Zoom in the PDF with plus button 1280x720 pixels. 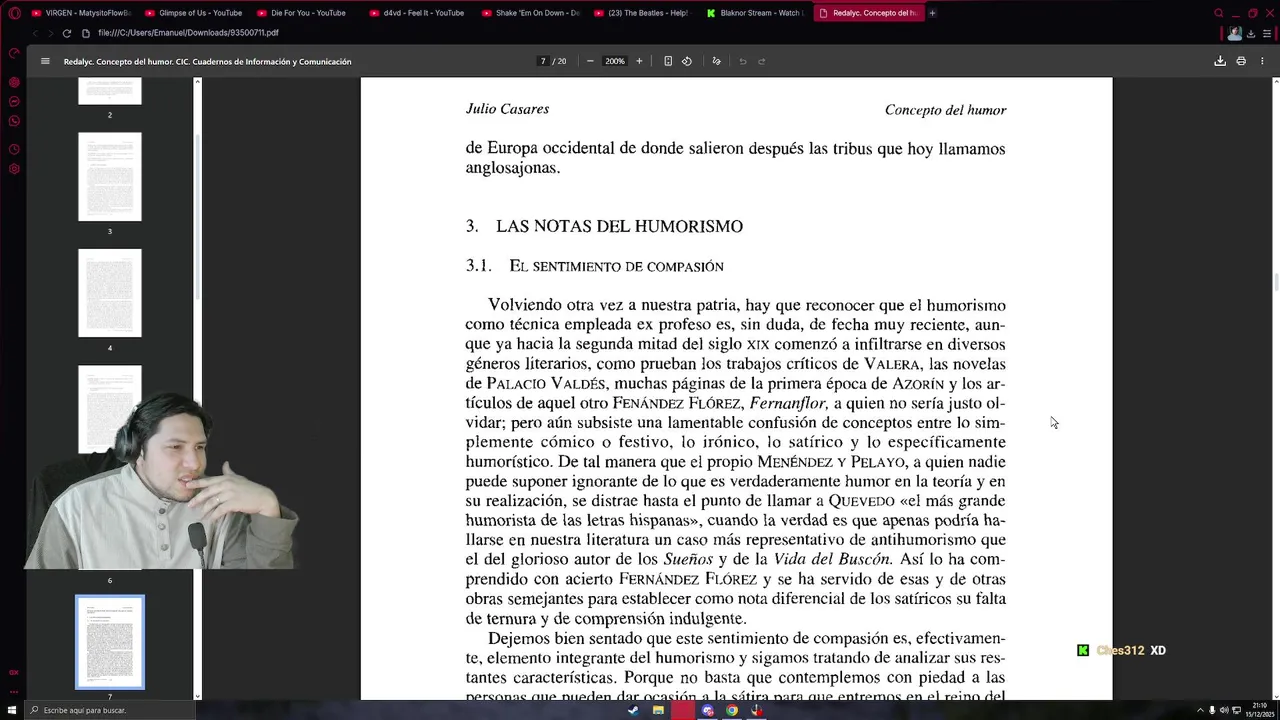coord(639,61)
